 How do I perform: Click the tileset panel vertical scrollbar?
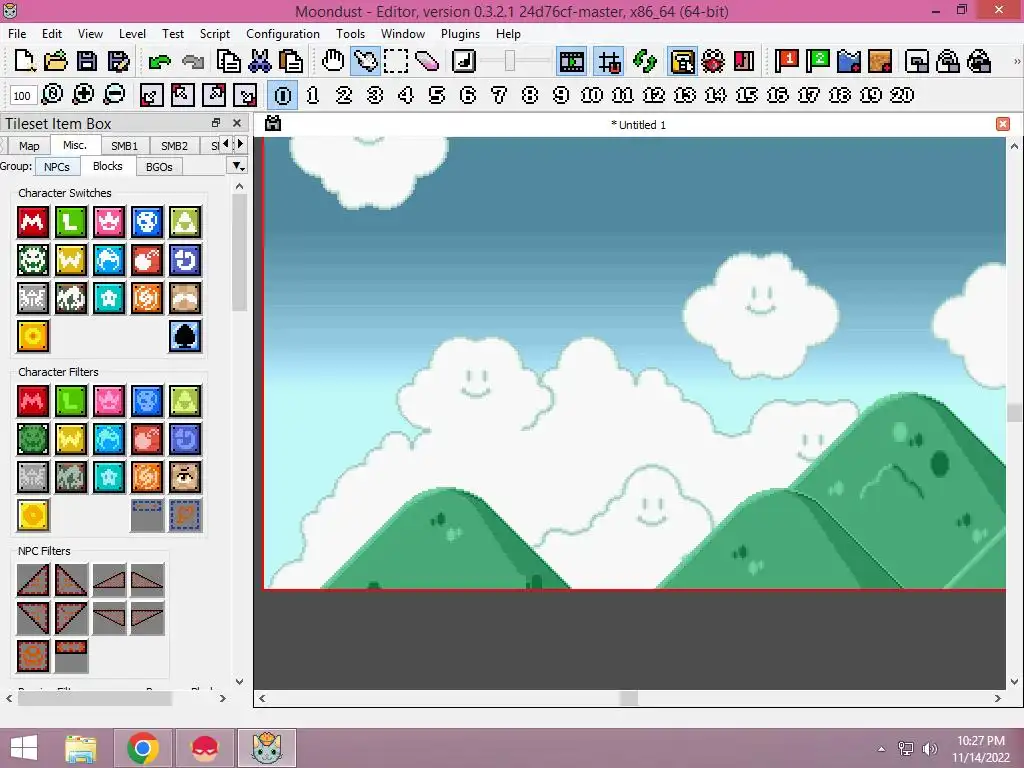tap(239, 252)
